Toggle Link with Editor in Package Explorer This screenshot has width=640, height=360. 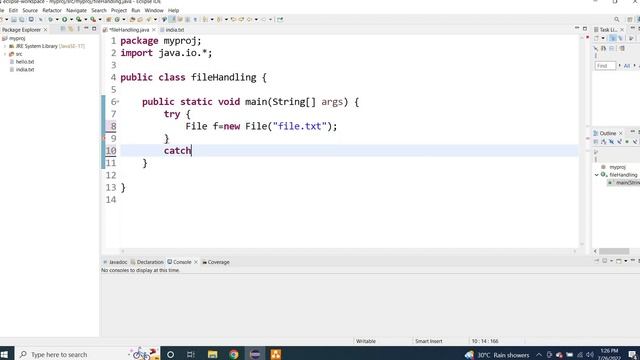coord(70,29)
